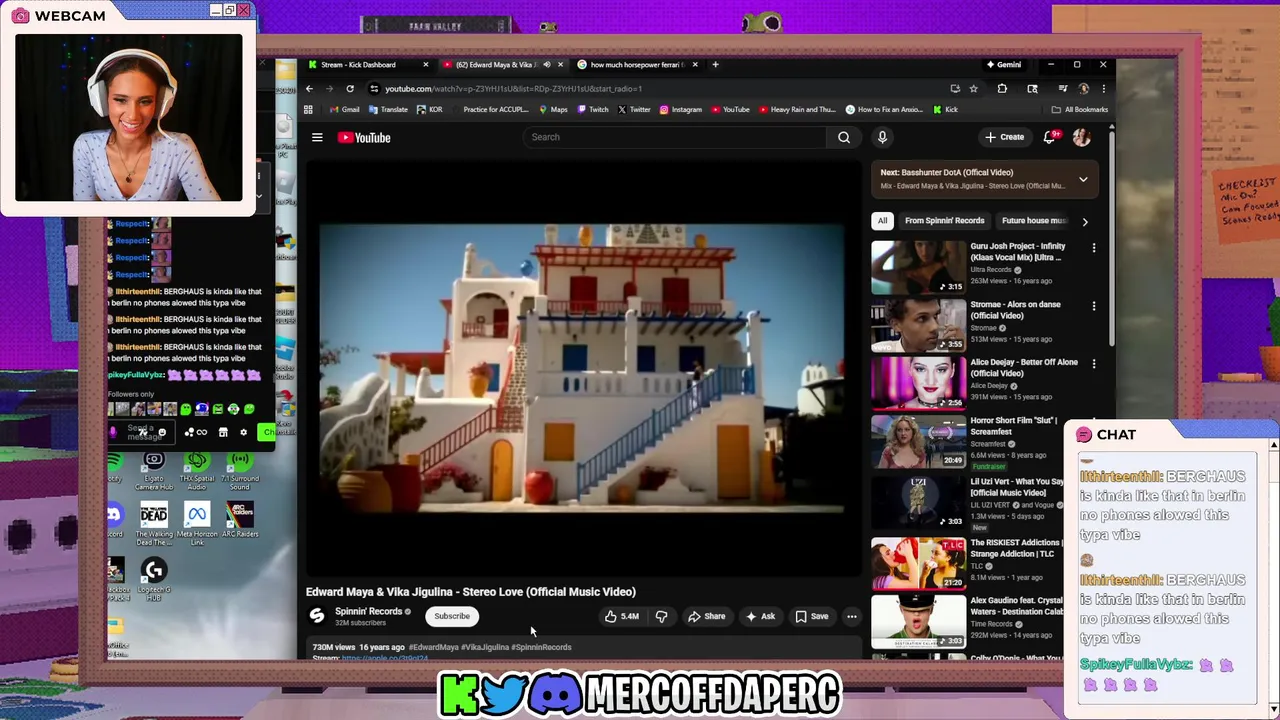Reload the YouTube page

click(350, 88)
